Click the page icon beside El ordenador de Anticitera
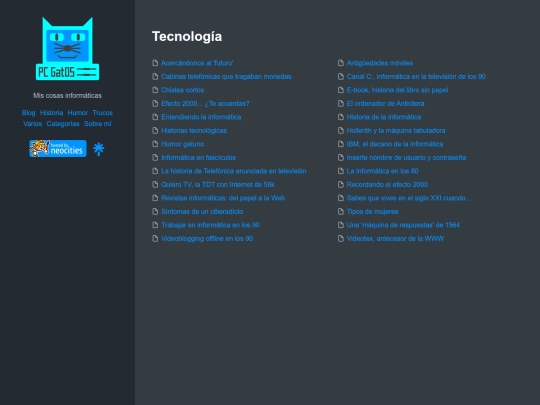This screenshot has height=405, width=540. tap(341, 103)
